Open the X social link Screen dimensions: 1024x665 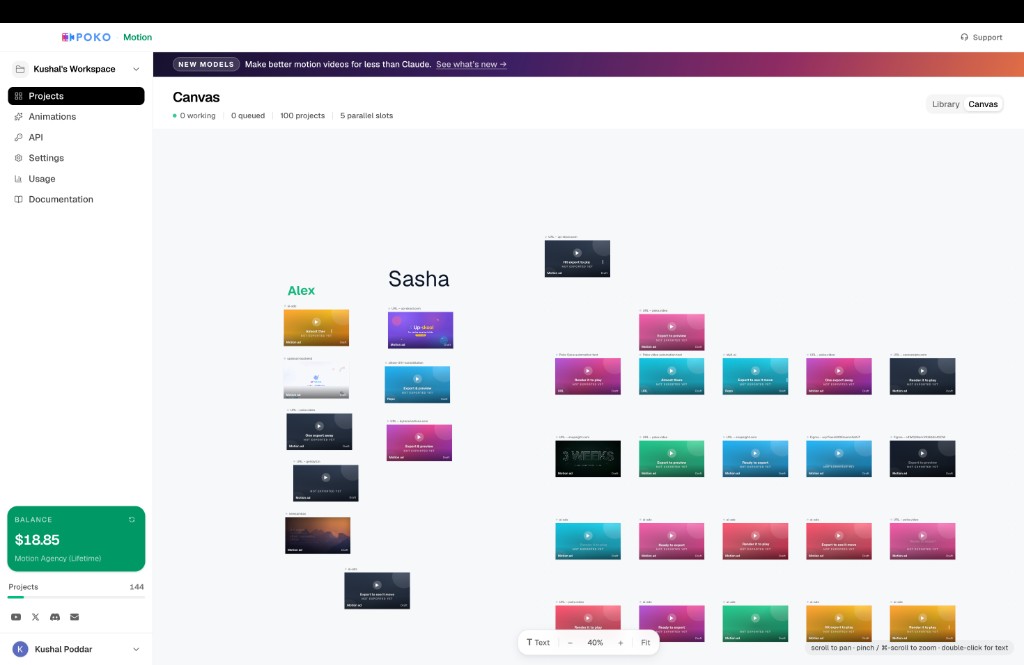click(x=35, y=617)
